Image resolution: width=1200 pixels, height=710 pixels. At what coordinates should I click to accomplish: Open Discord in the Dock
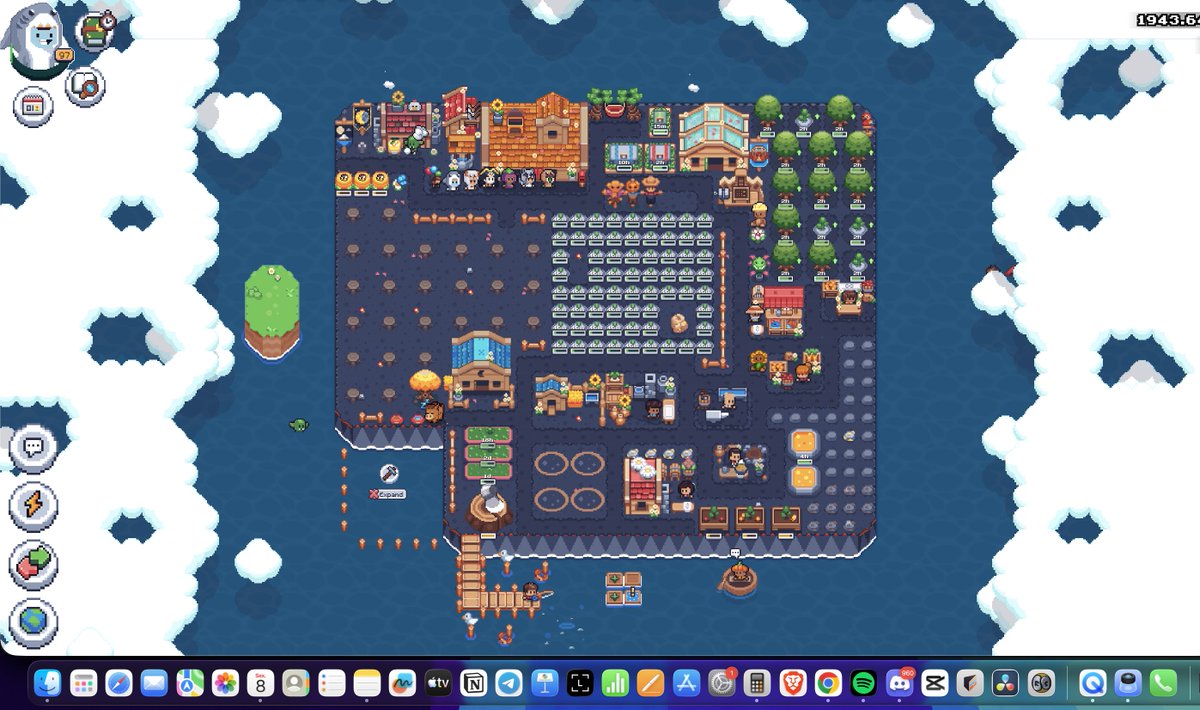[x=899, y=683]
